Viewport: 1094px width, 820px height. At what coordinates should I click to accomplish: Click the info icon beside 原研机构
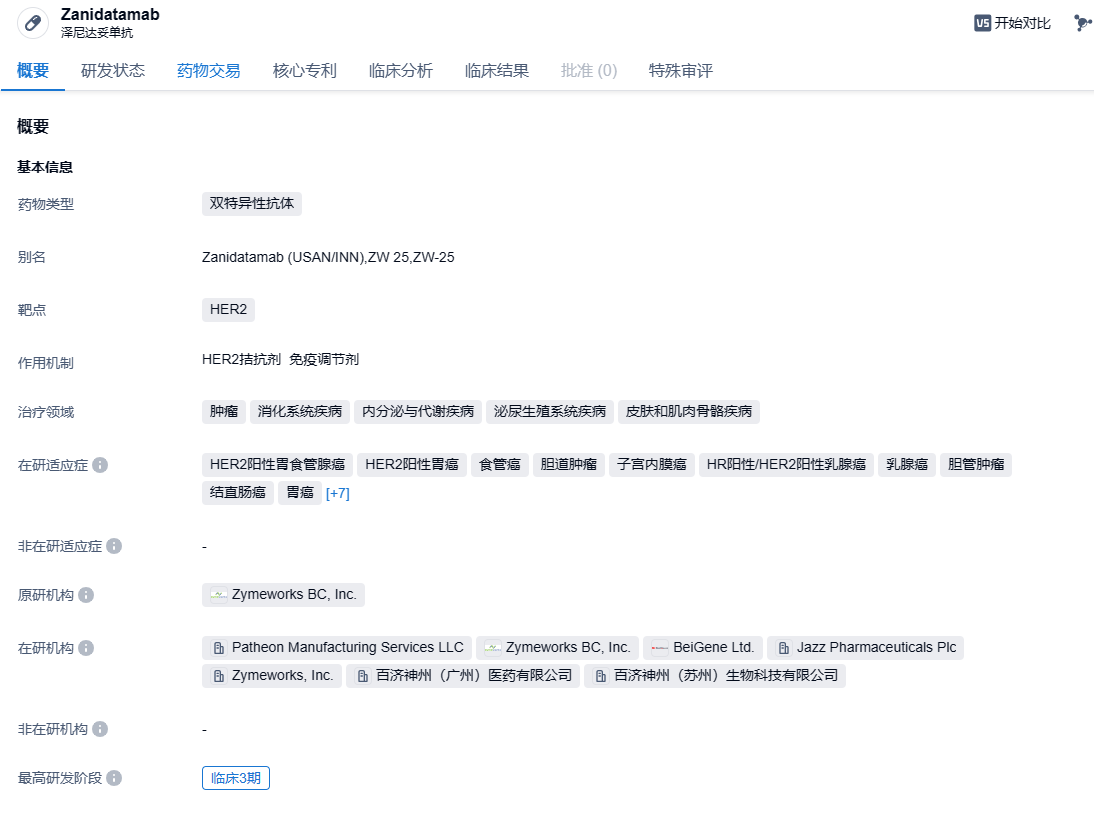[x=86, y=596]
